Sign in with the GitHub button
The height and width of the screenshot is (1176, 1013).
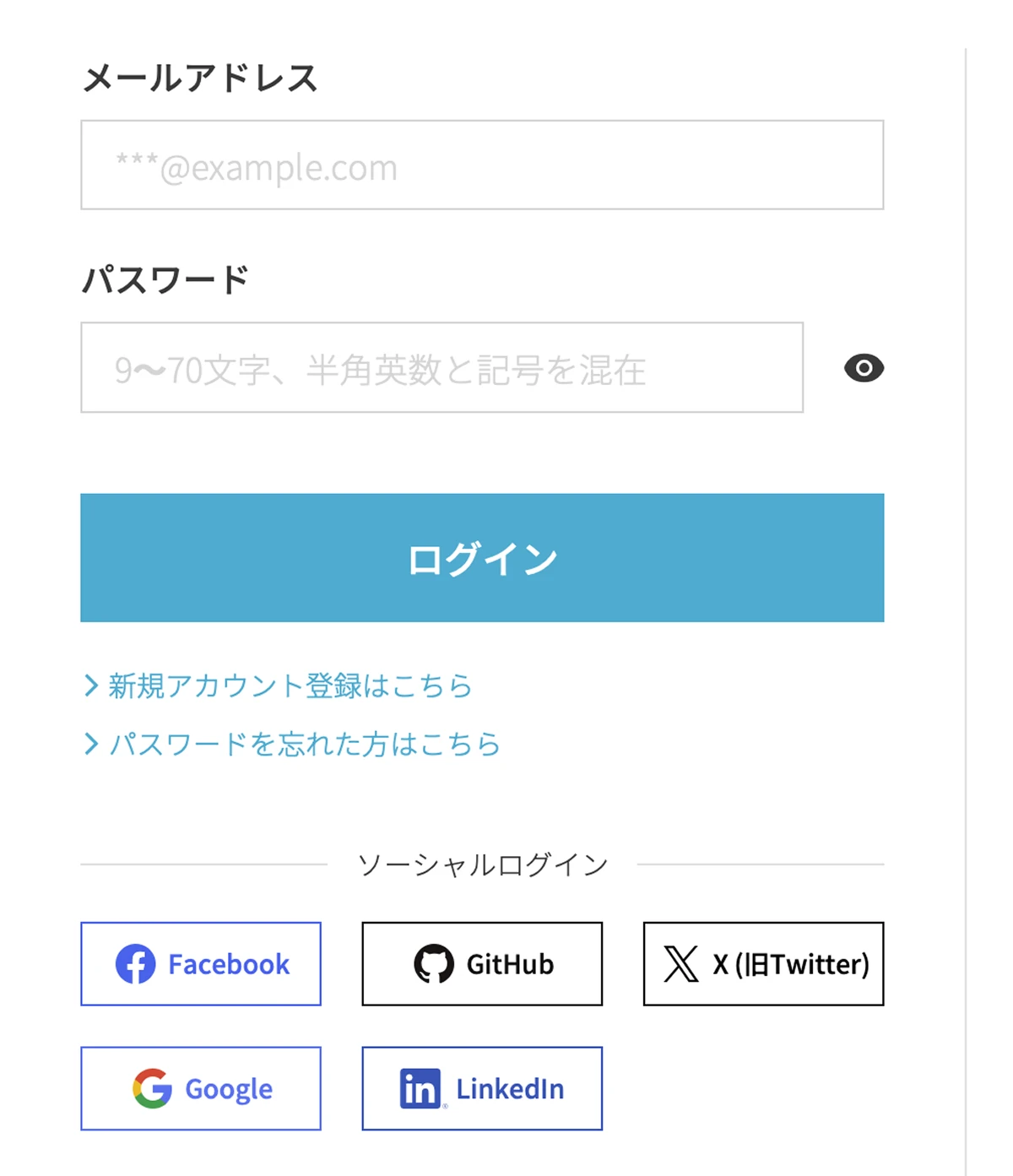pos(482,964)
